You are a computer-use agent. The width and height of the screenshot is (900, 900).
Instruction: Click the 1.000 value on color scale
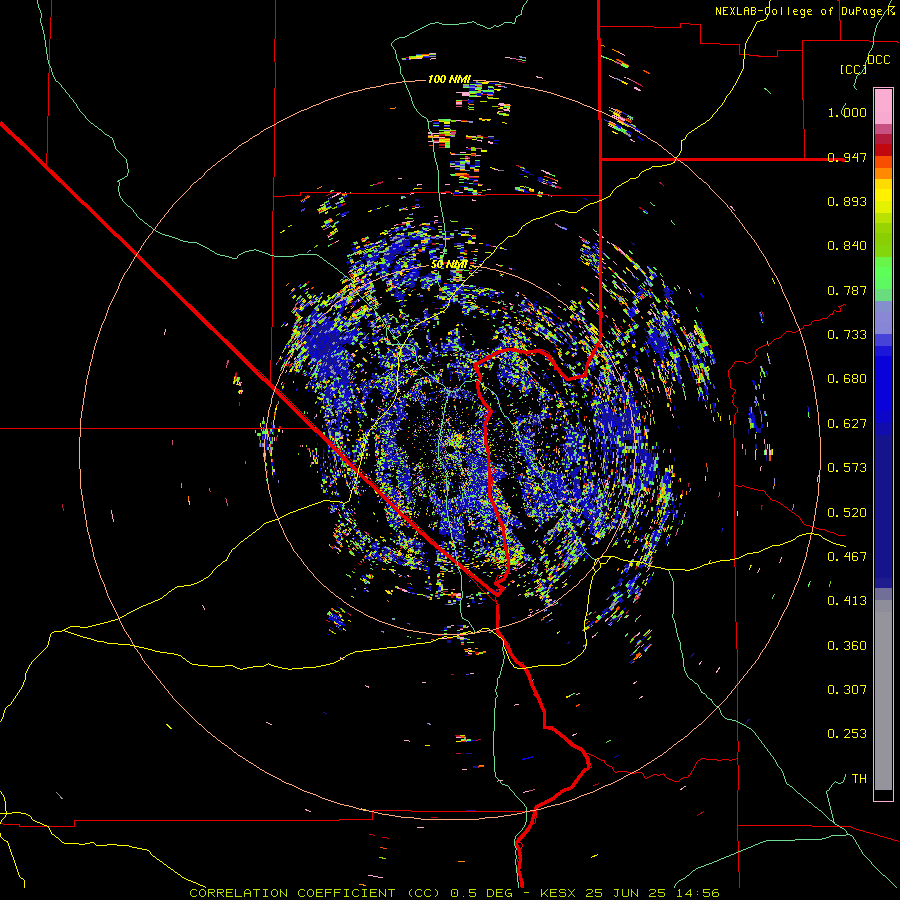[847, 112]
